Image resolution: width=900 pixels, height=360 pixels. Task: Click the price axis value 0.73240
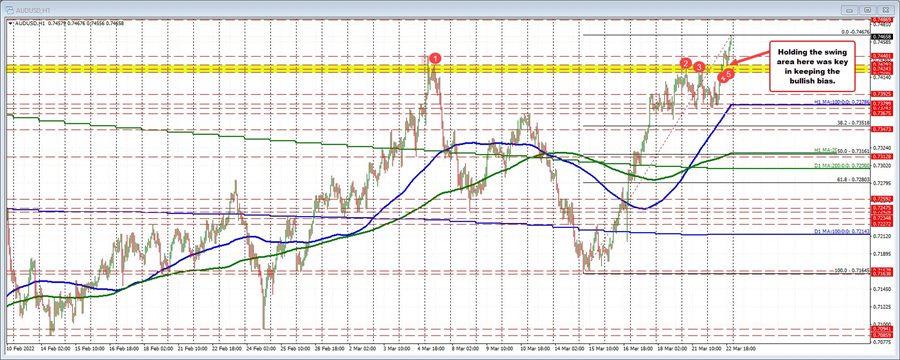pyautogui.click(x=882, y=148)
